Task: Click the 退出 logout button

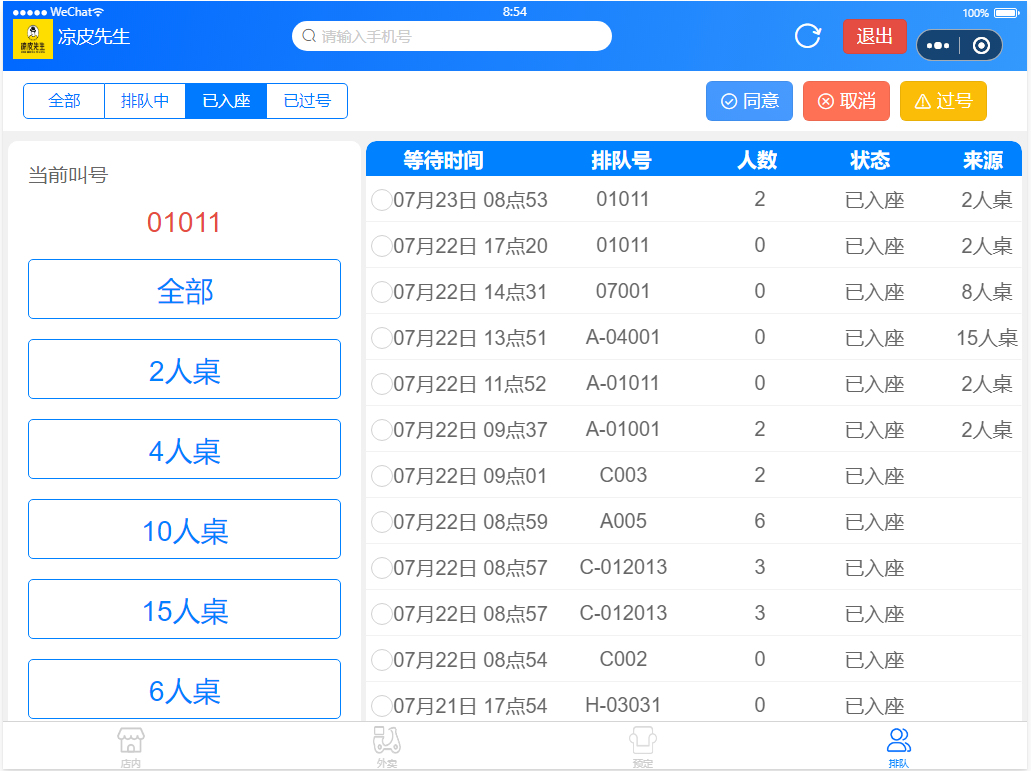Action: click(x=875, y=36)
